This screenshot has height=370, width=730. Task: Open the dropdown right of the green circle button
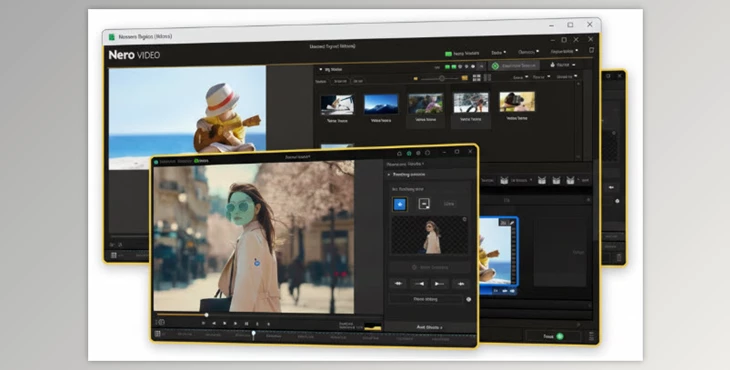pyautogui.click(x=562, y=65)
